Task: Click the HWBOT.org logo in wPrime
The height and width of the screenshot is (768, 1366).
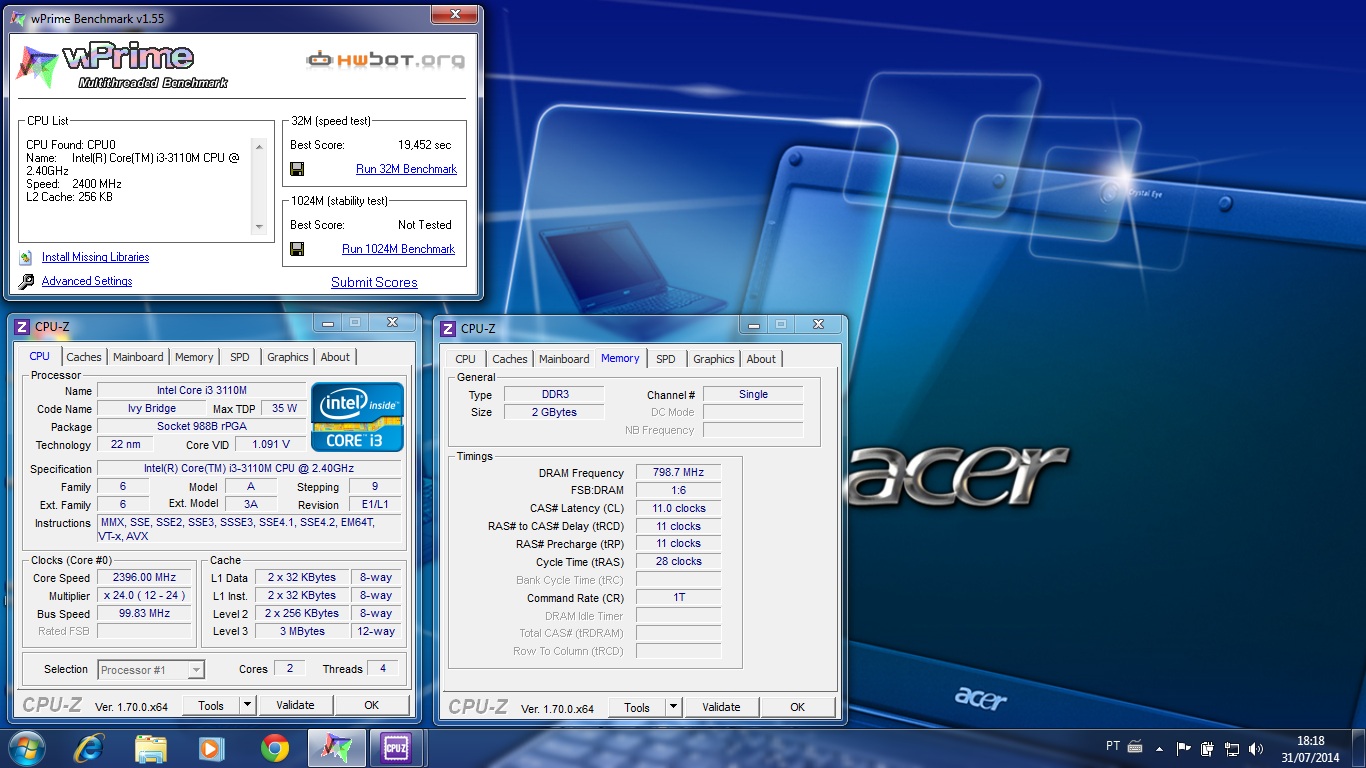Action: [385, 59]
